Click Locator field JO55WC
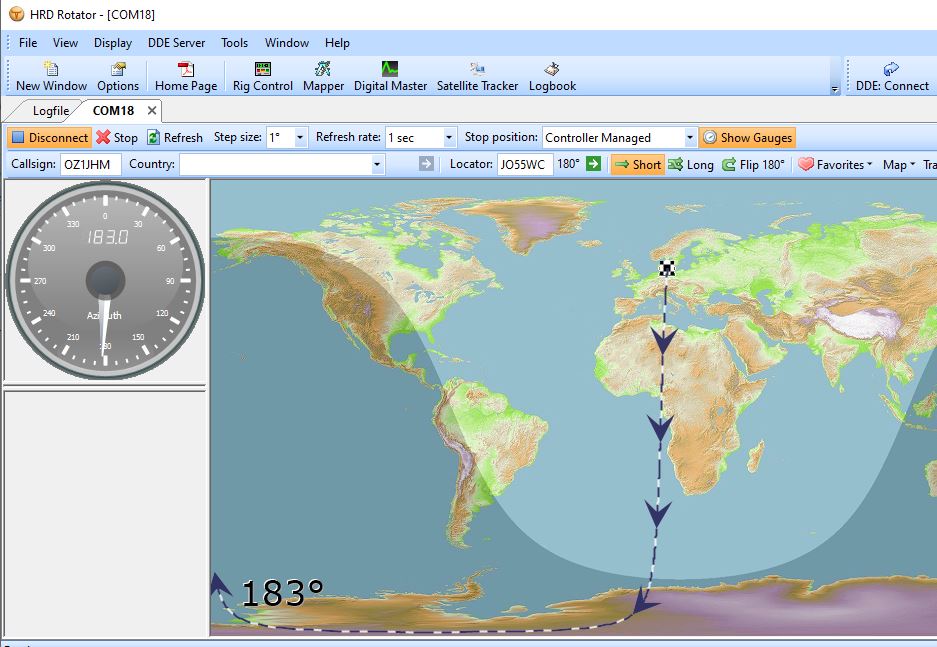This screenshot has height=647, width=937. pyautogui.click(x=525, y=164)
